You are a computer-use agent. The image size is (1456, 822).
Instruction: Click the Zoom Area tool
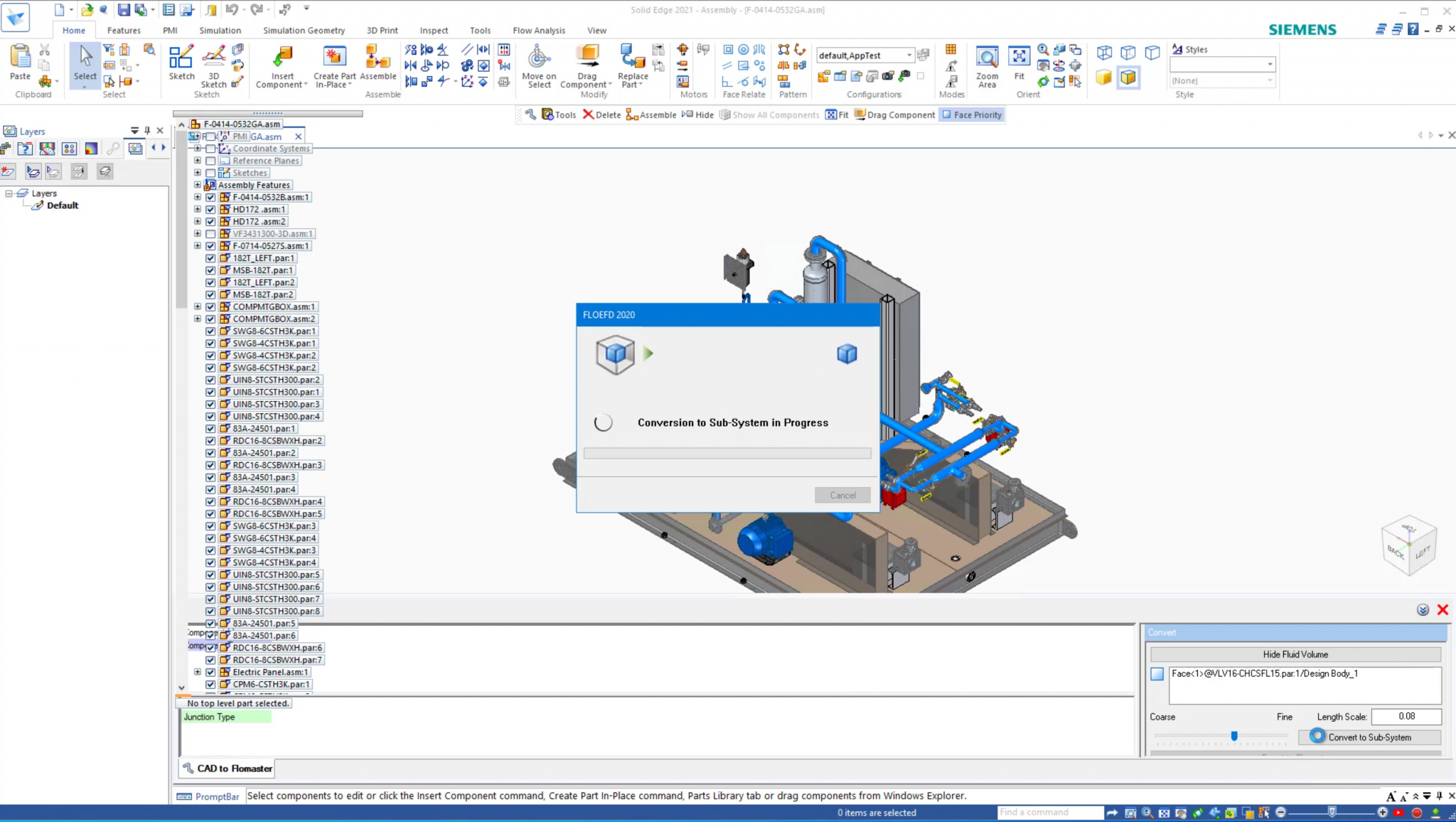click(987, 64)
